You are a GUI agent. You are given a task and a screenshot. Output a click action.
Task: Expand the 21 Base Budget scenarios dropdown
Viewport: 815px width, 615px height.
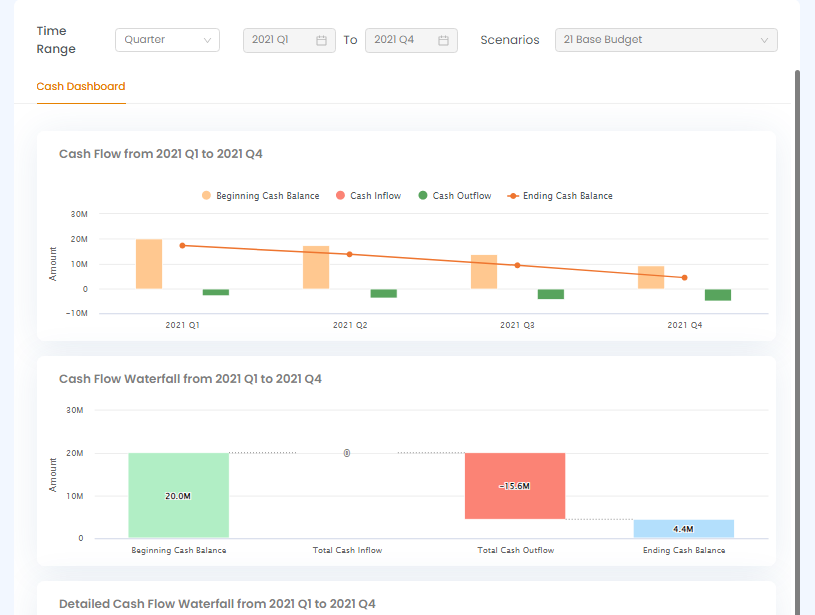tap(665, 40)
